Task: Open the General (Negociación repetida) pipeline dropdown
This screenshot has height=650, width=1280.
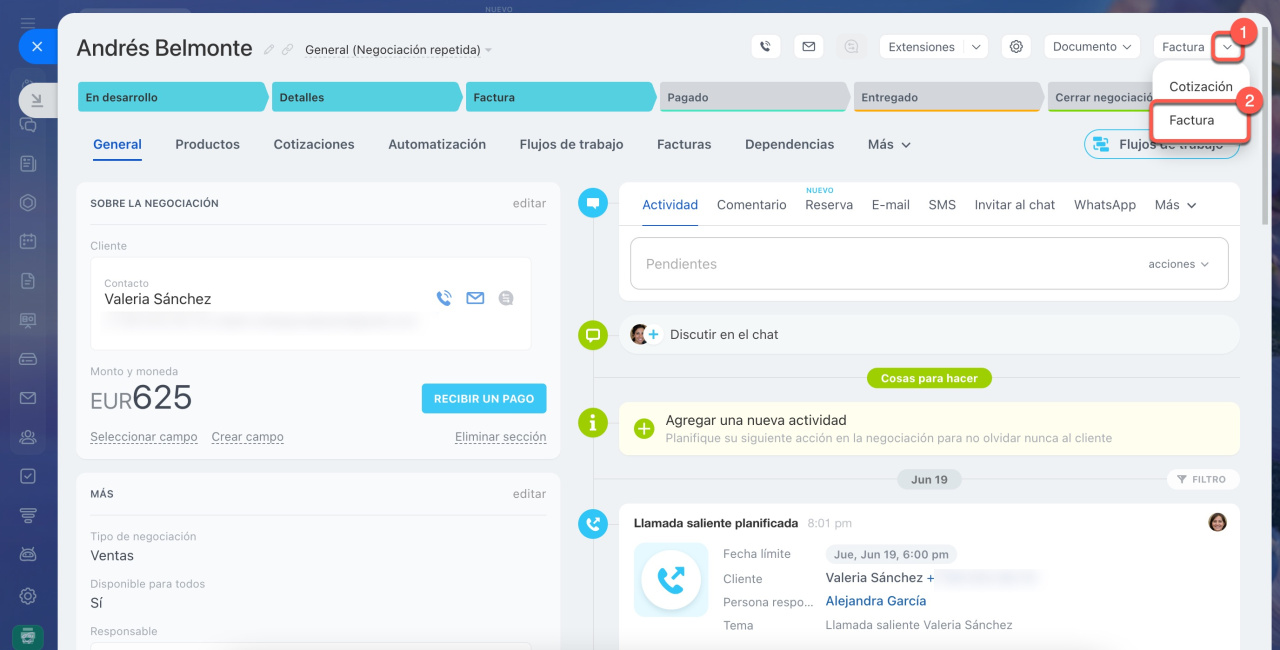Action: click(398, 50)
